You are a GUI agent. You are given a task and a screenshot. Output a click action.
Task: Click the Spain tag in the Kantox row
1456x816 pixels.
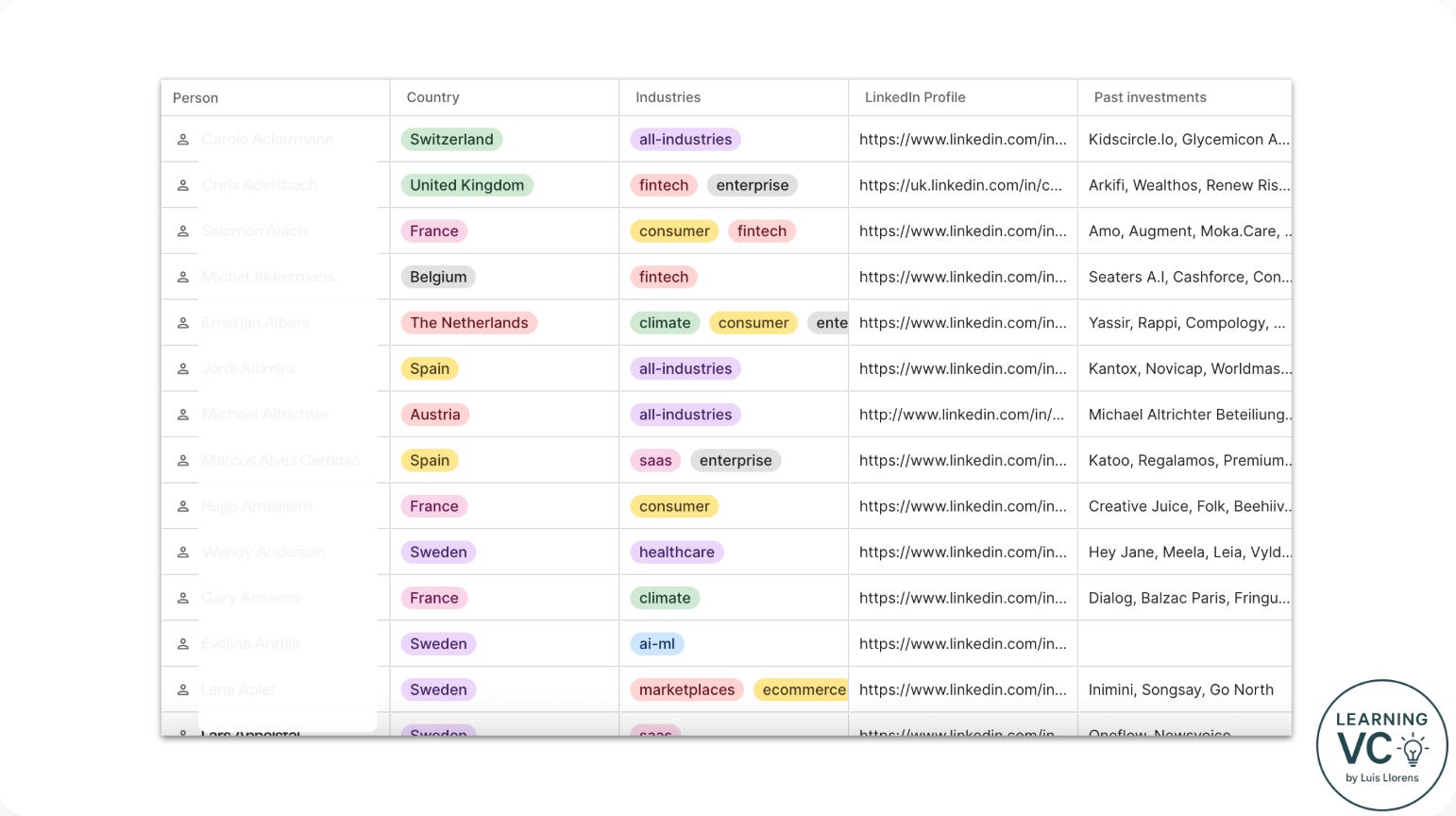pos(430,369)
